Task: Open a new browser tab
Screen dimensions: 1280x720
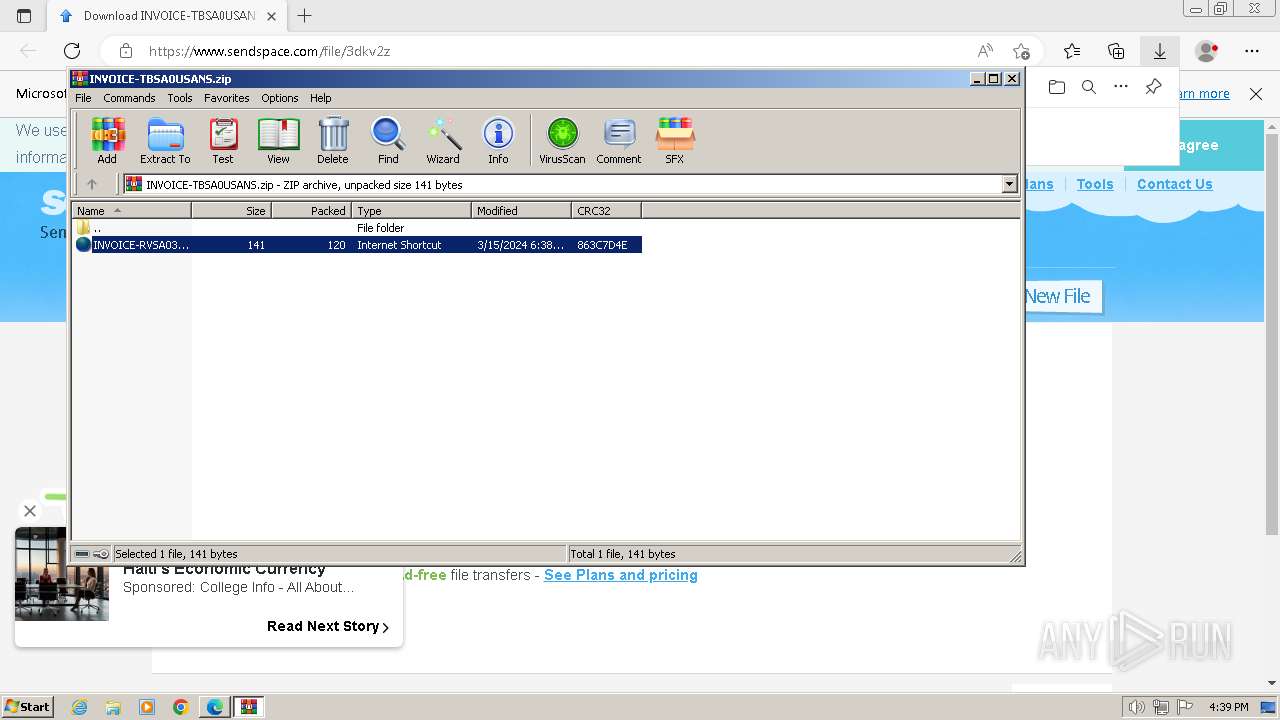Action: pos(305,16)
